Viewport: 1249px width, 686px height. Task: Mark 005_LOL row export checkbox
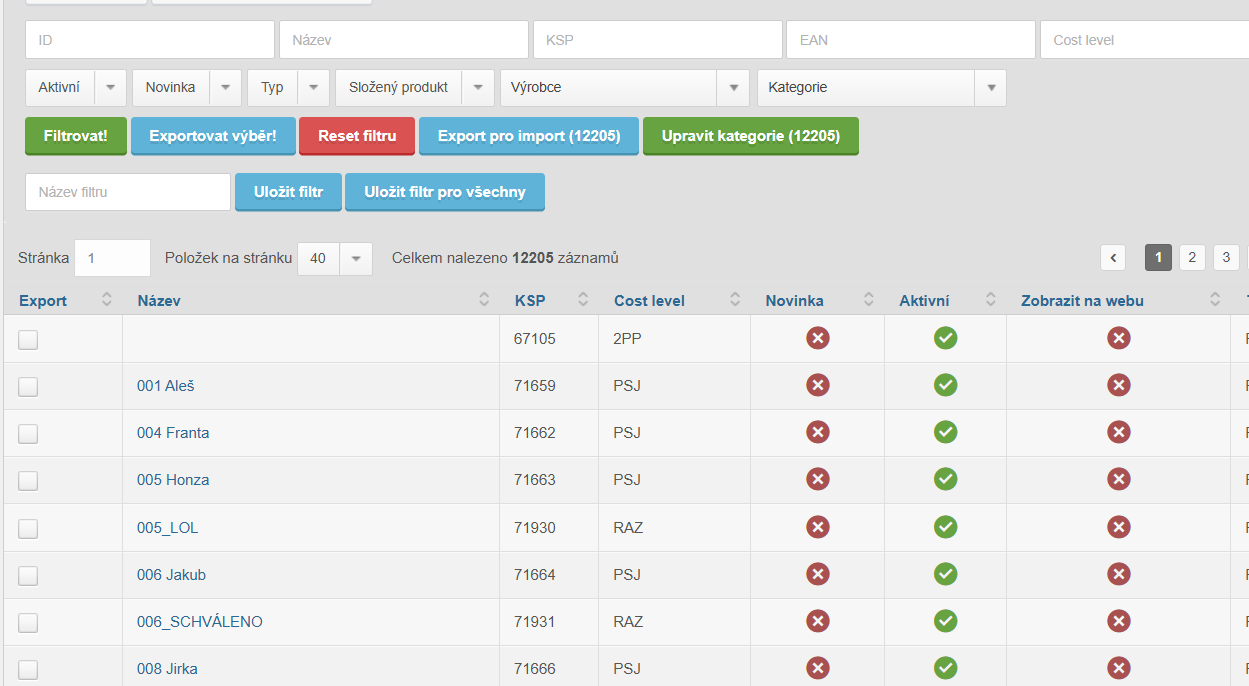pos(28,528)
